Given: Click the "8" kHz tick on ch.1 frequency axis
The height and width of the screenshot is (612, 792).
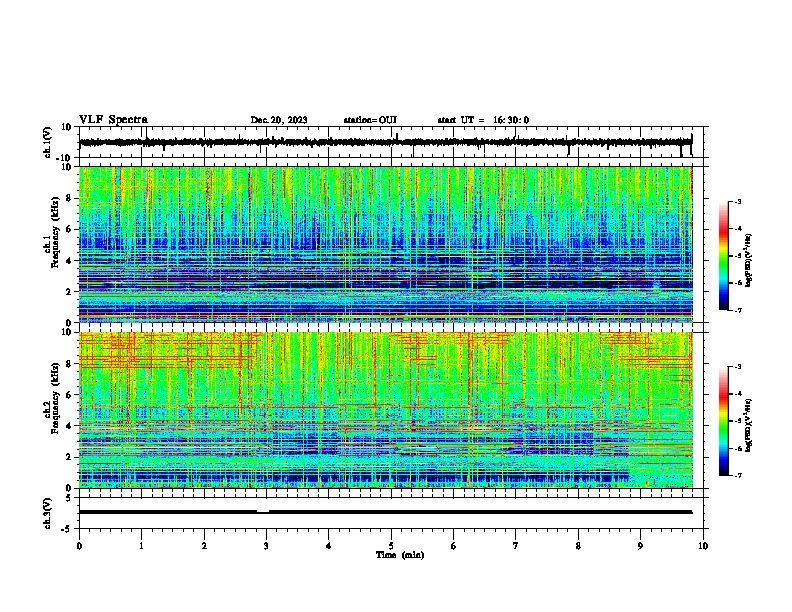Looking at the screenshot, I should point(69,198).
